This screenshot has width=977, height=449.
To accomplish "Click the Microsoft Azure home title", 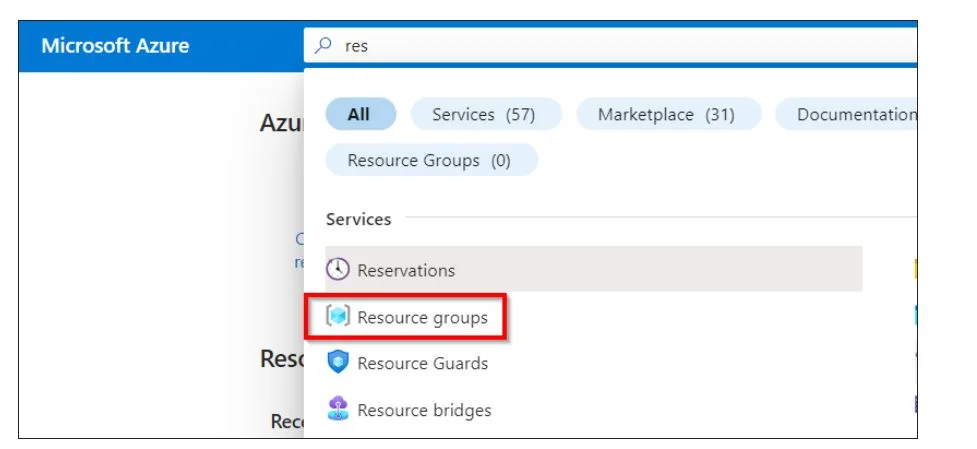I will pos(115,45).
